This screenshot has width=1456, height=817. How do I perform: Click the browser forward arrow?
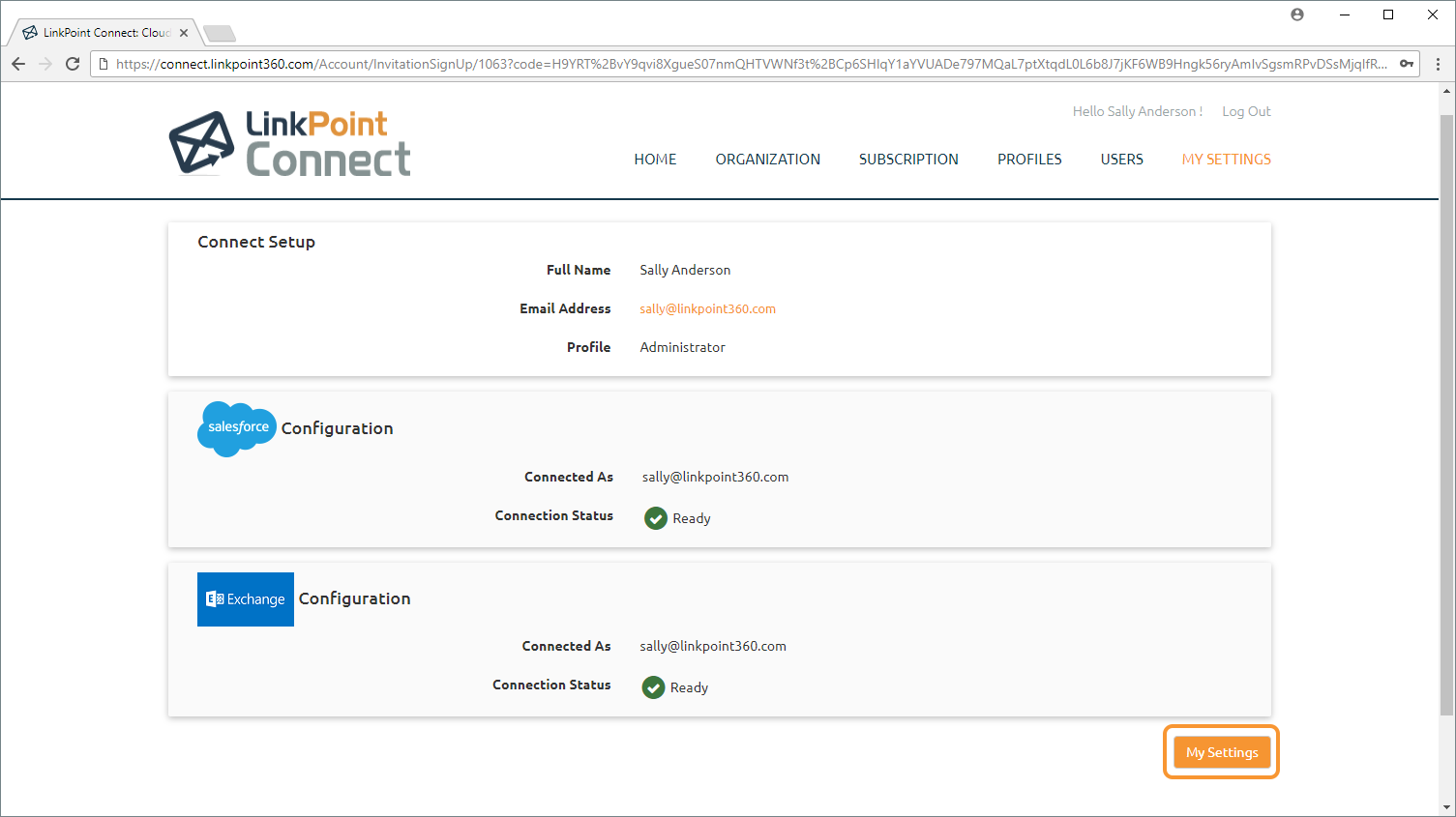(x=45, y=64)
